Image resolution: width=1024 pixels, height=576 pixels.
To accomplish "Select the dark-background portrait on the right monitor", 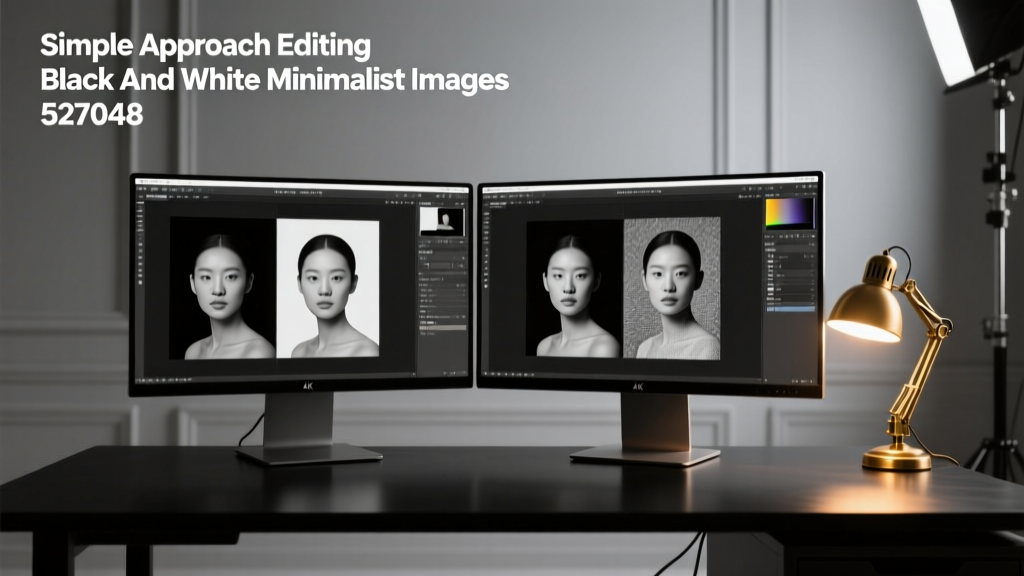I will point(575,288).
